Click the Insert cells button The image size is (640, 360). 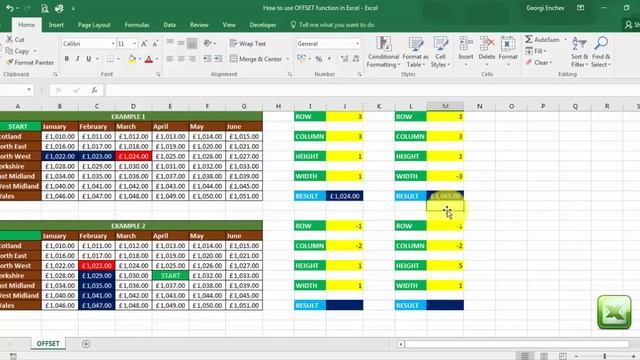click(466, 52)
